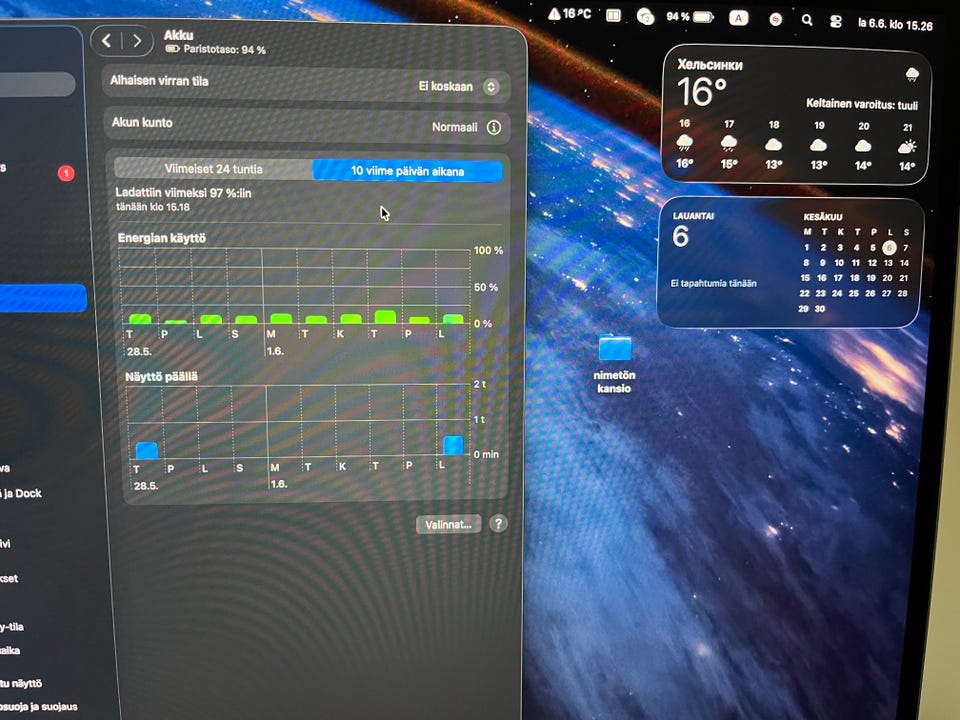Open the sidebar item ending in 'ja Dock'
This screenshot has height=720, width=960.
[x=21, y=493]
